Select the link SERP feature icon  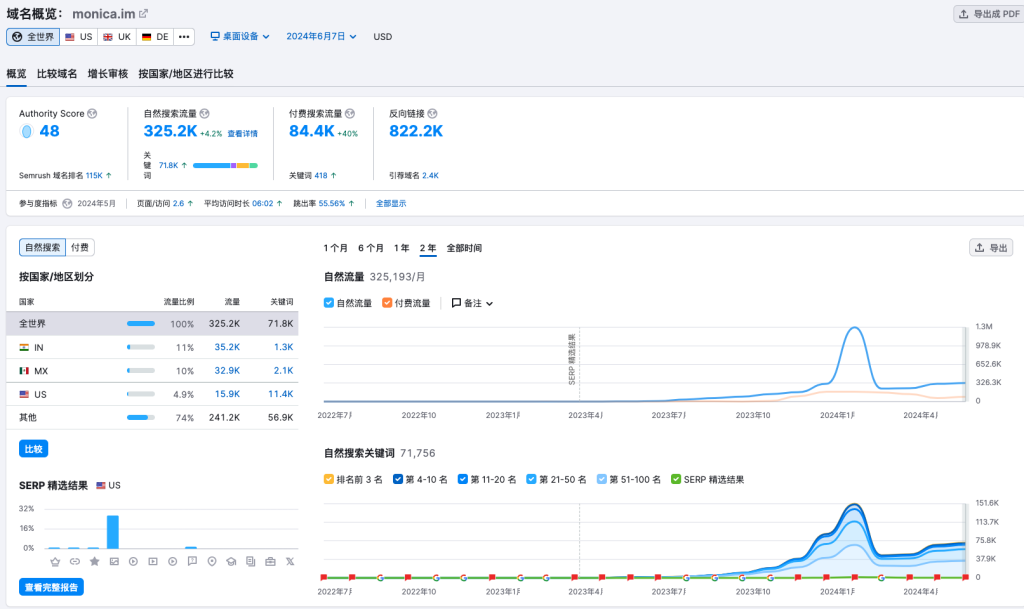tap(74, 561)
